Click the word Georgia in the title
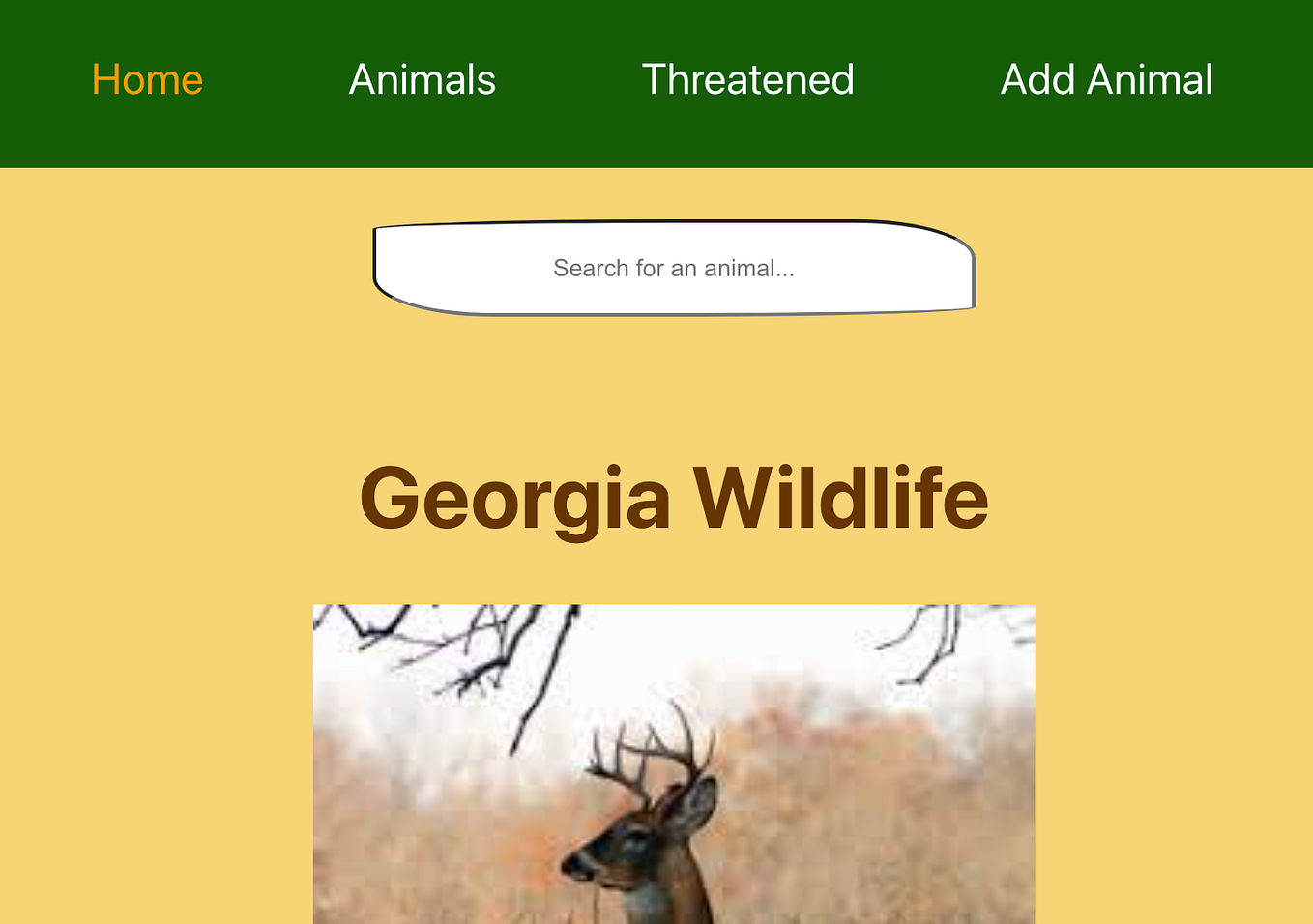Screen dimensions: 1313x924 [x=515, y=499]
